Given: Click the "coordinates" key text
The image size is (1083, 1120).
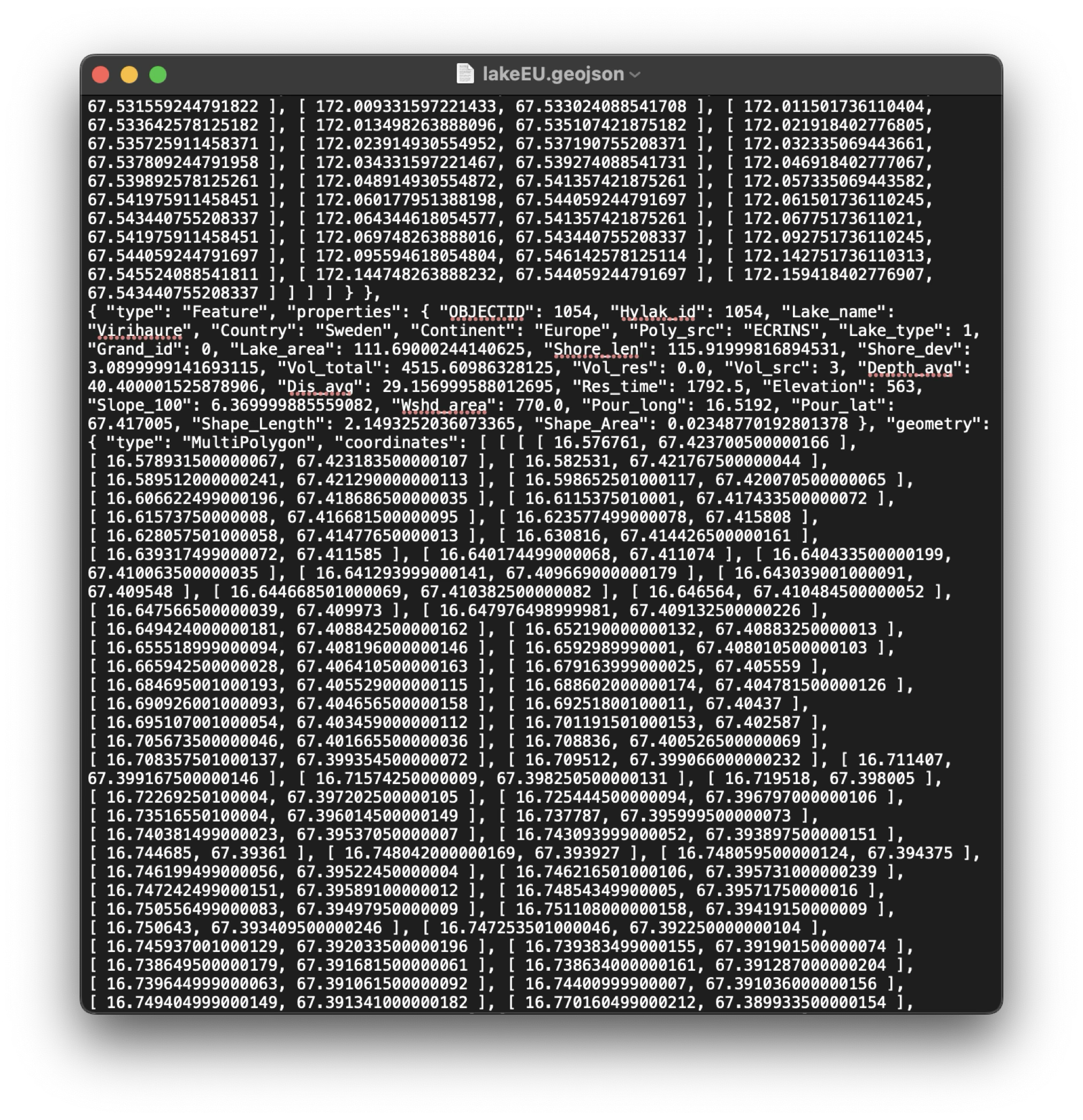Looking at the screenshot, I should (396, 443).
